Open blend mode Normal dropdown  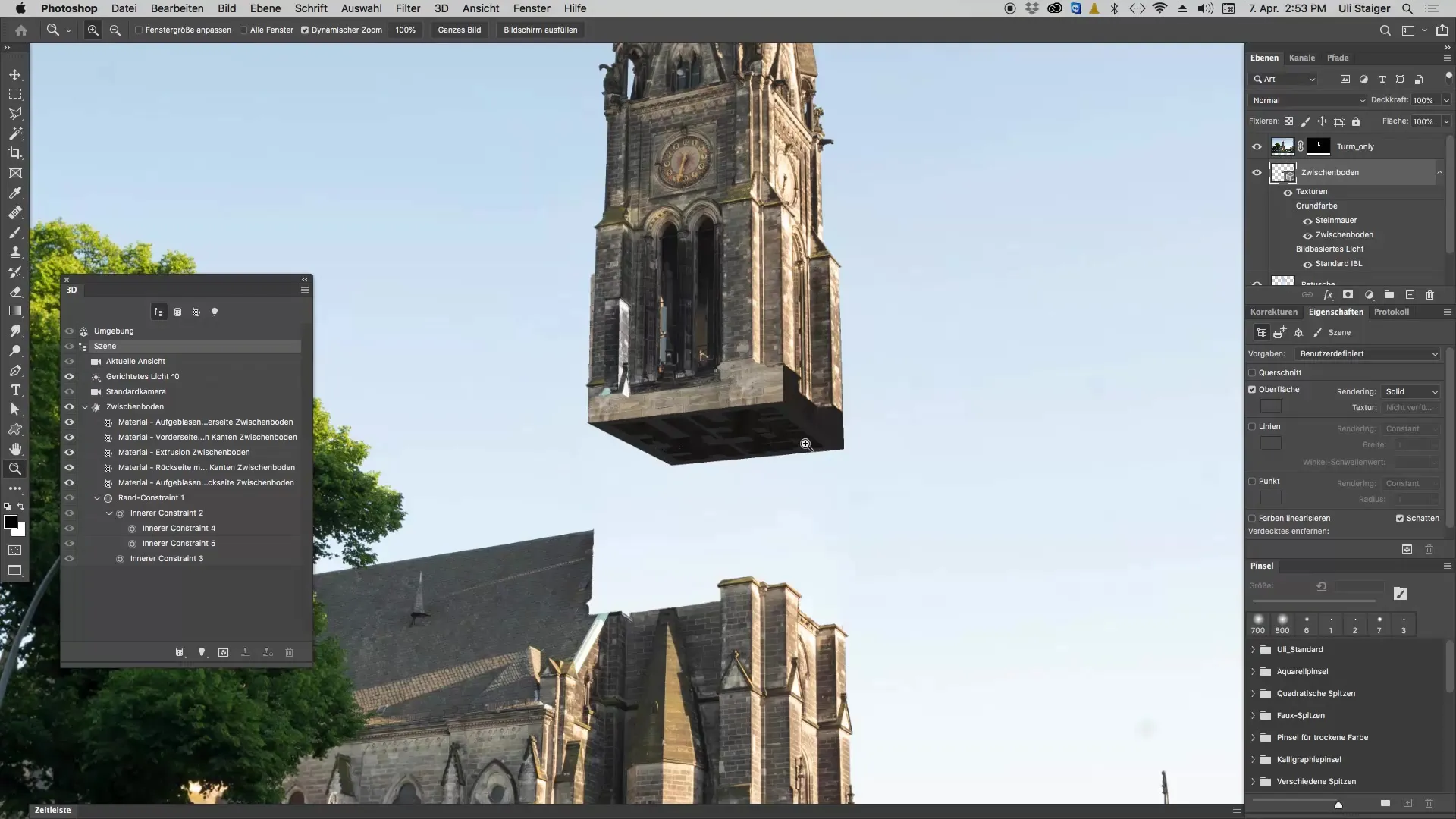coord(1308,100)
